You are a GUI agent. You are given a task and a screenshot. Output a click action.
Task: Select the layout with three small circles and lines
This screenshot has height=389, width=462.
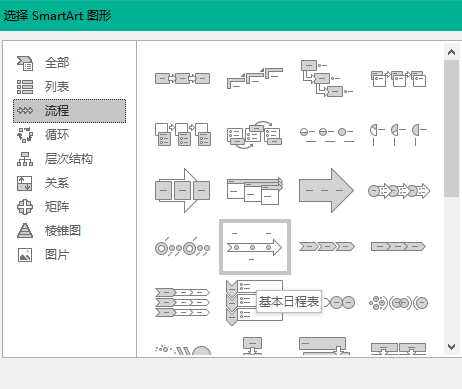tap(327, 134)
